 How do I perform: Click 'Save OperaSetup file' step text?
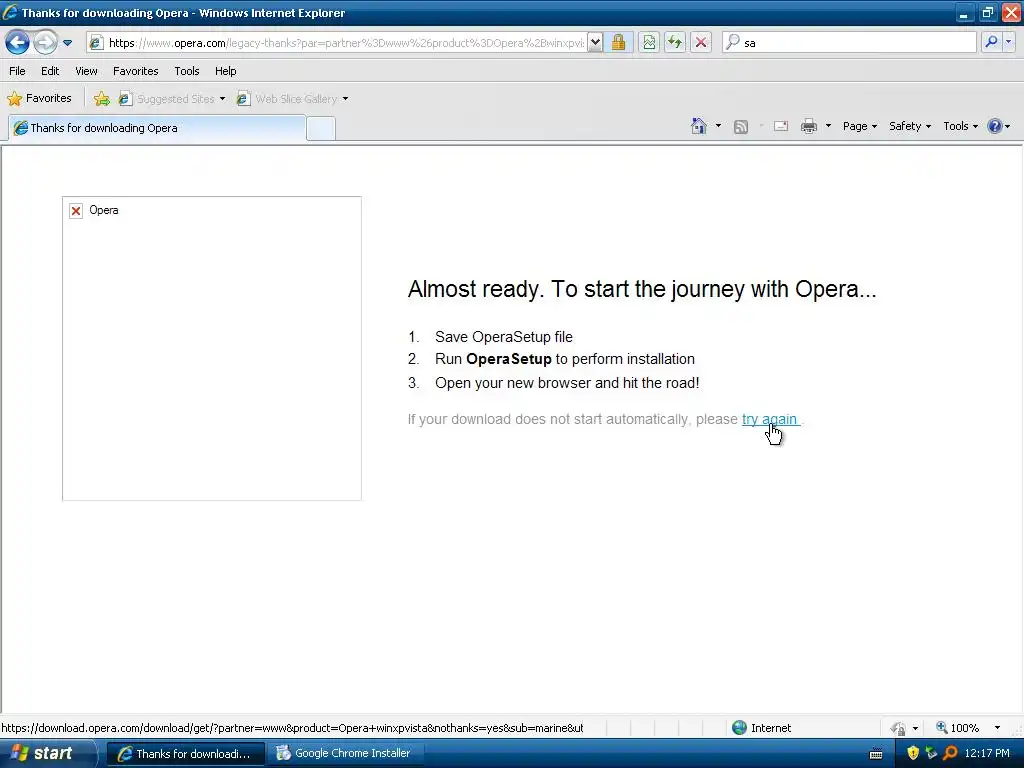point(504,337)
